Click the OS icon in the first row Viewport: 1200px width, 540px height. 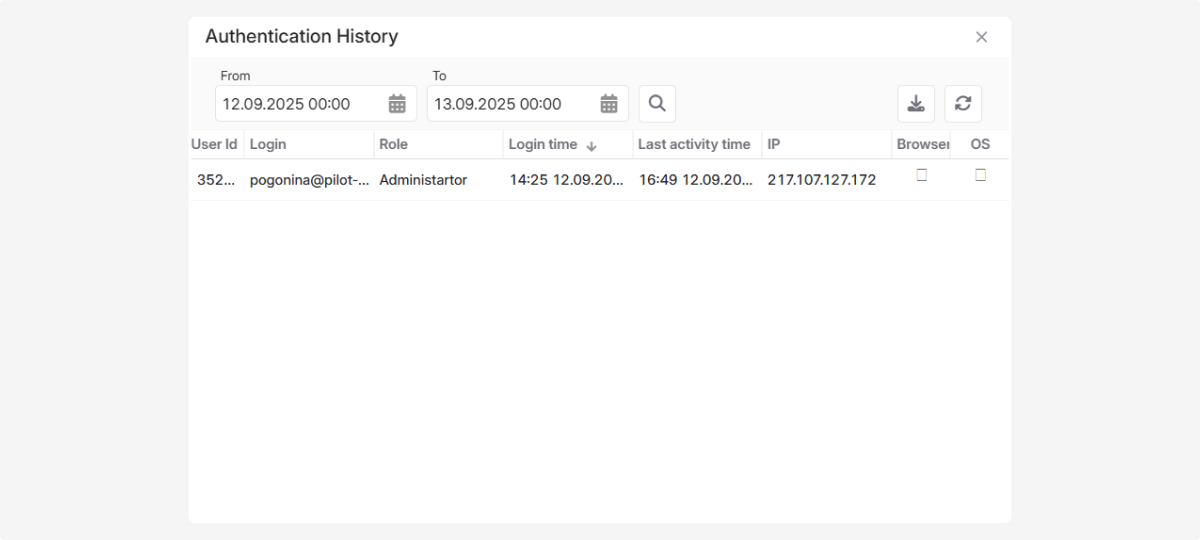980,175
